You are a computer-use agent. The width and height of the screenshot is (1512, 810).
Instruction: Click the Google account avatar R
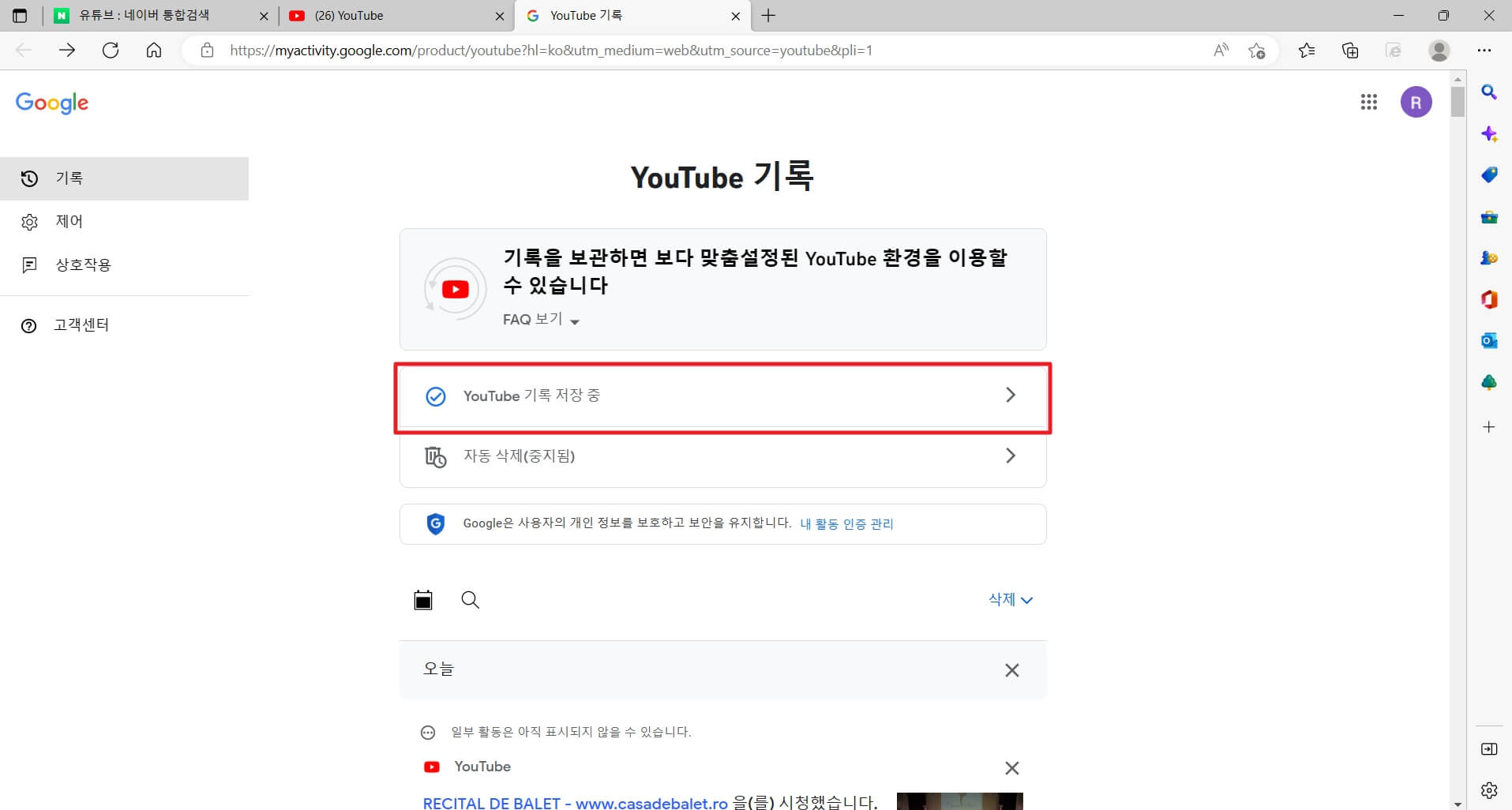(1416, 102)
